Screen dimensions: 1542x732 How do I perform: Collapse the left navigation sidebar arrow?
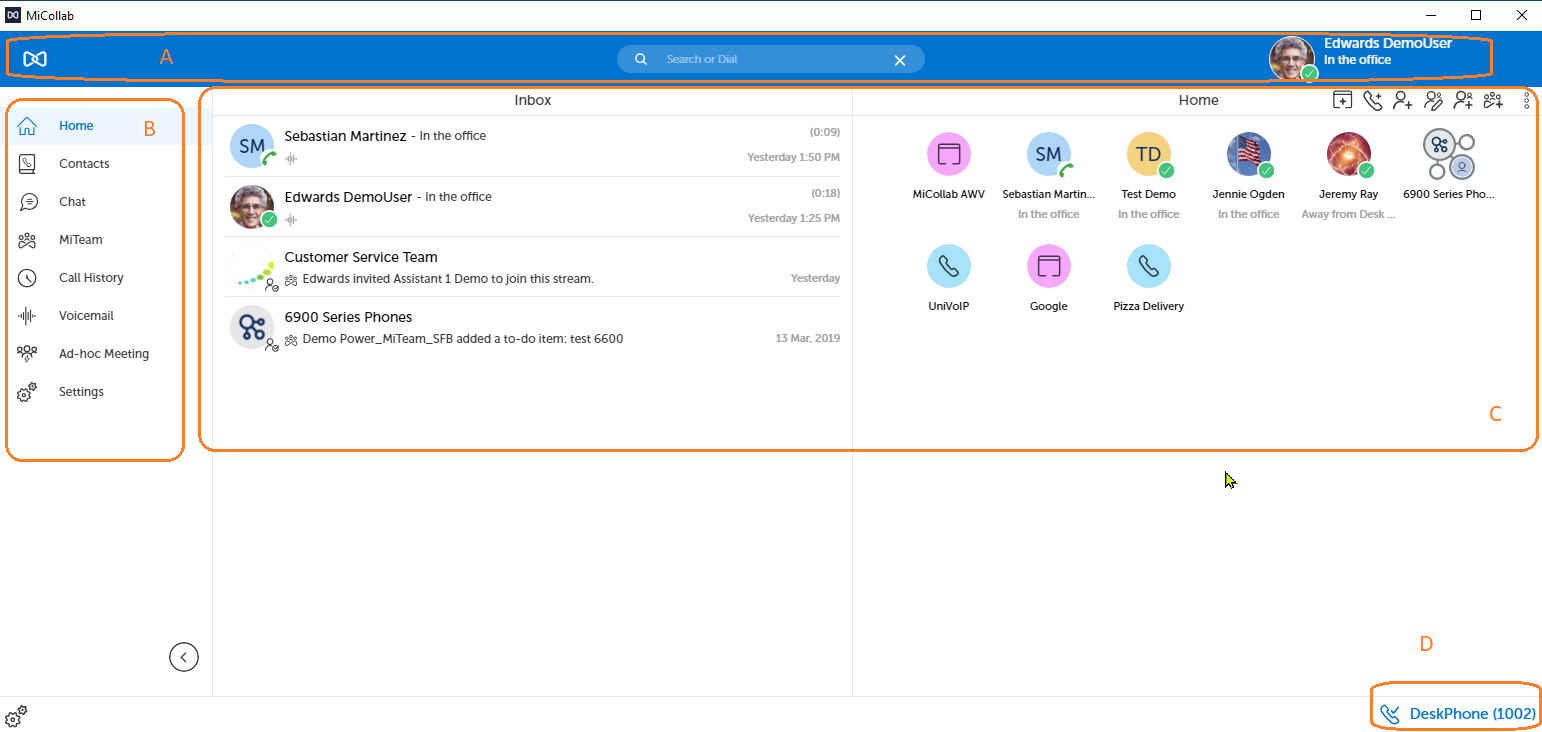(184, 657)
